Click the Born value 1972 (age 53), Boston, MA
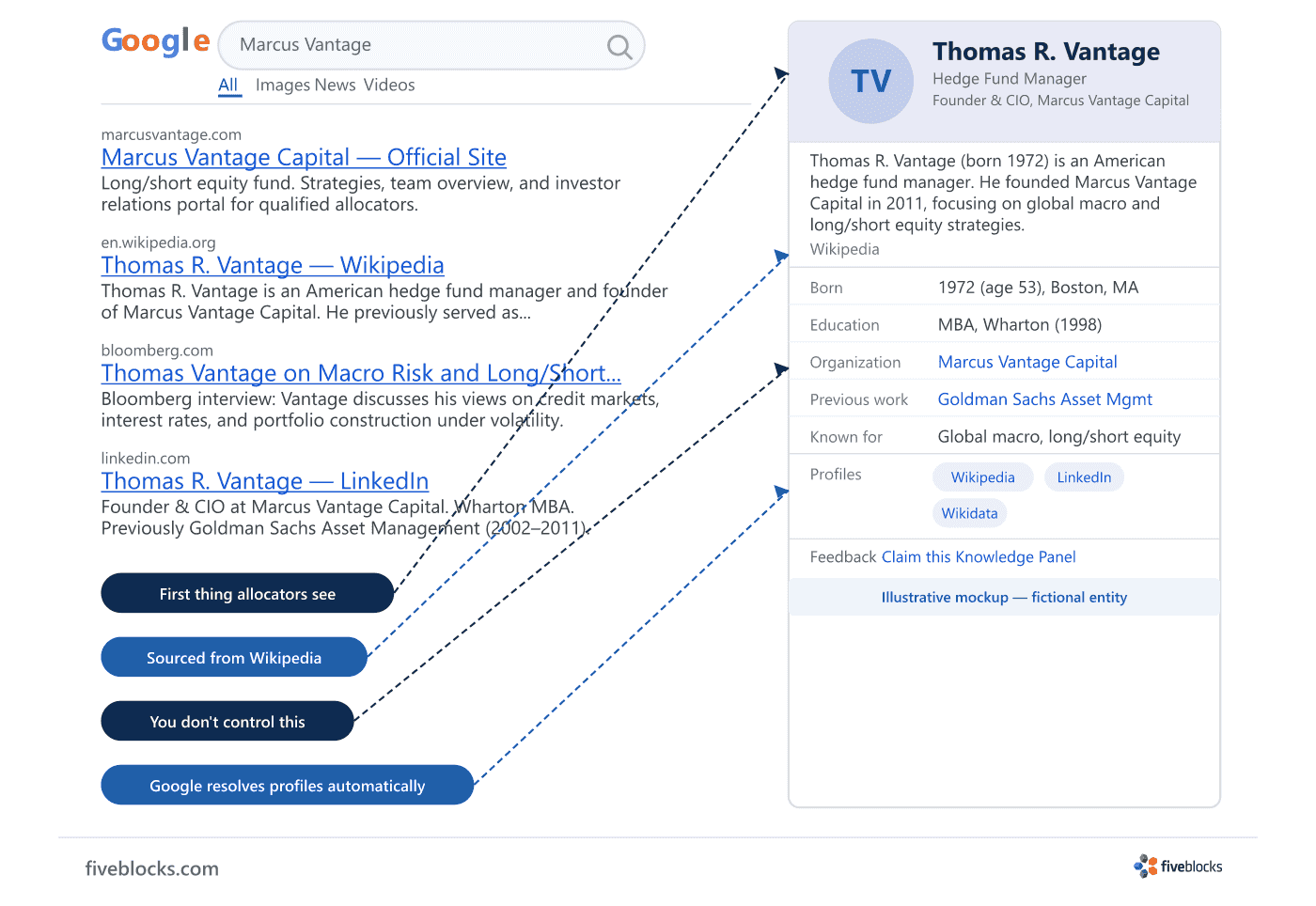Viewport: 1316px width, 906px height. pyautogui.click(x=1038, y=288)
